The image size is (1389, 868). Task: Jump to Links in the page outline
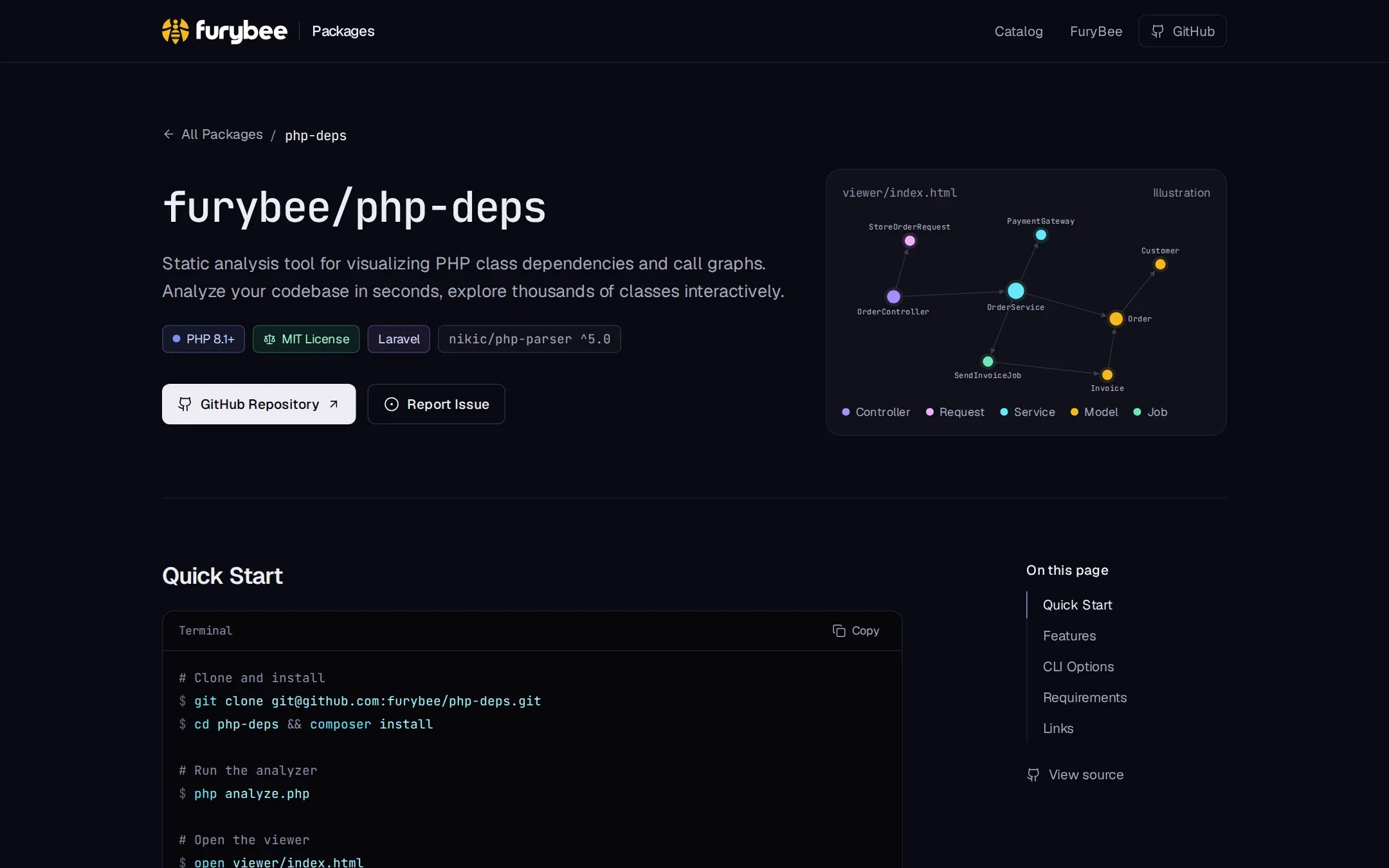[1058, 728]
